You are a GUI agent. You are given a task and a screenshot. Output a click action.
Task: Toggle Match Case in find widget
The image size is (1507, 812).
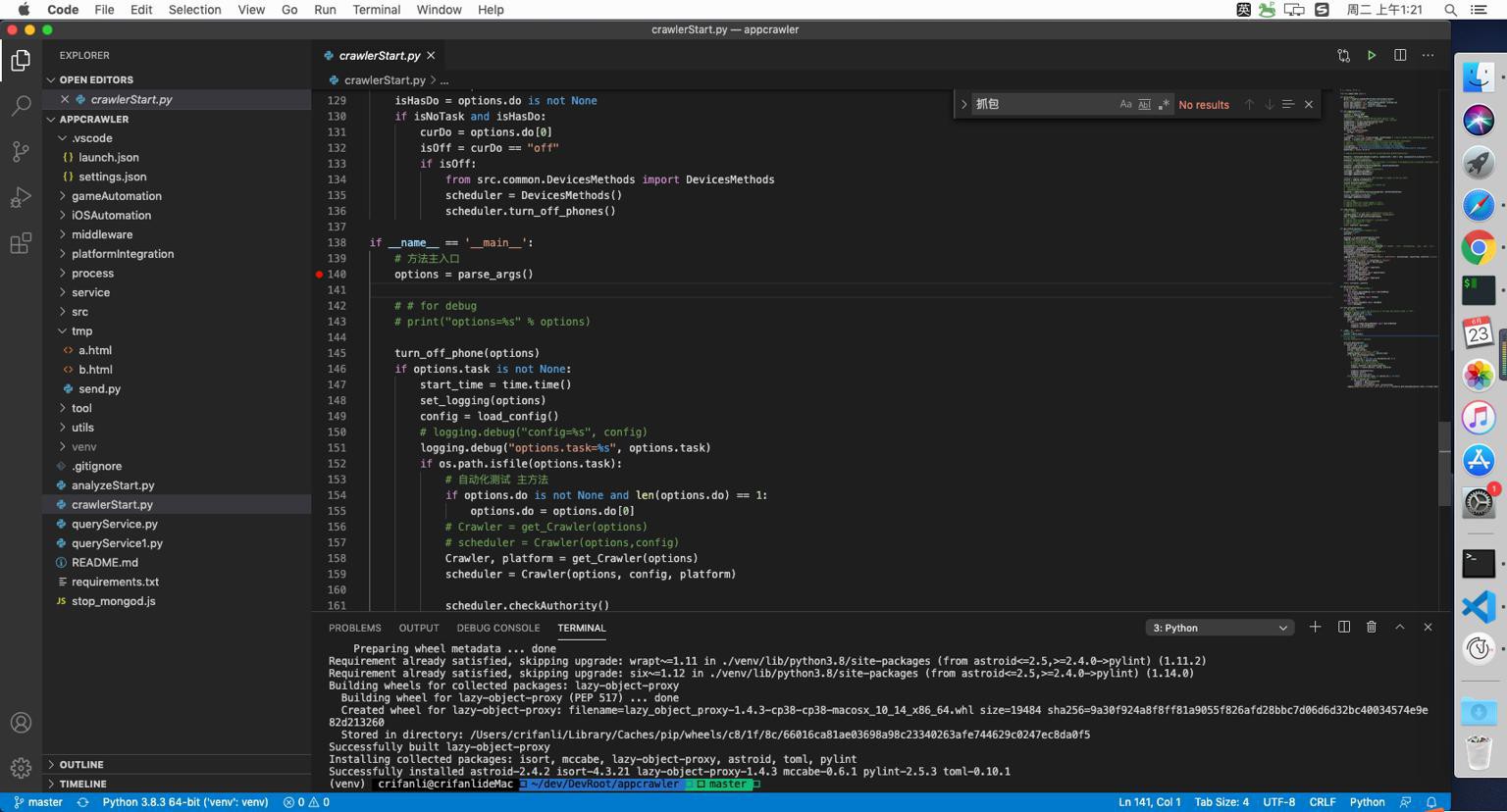(1125, 104)
